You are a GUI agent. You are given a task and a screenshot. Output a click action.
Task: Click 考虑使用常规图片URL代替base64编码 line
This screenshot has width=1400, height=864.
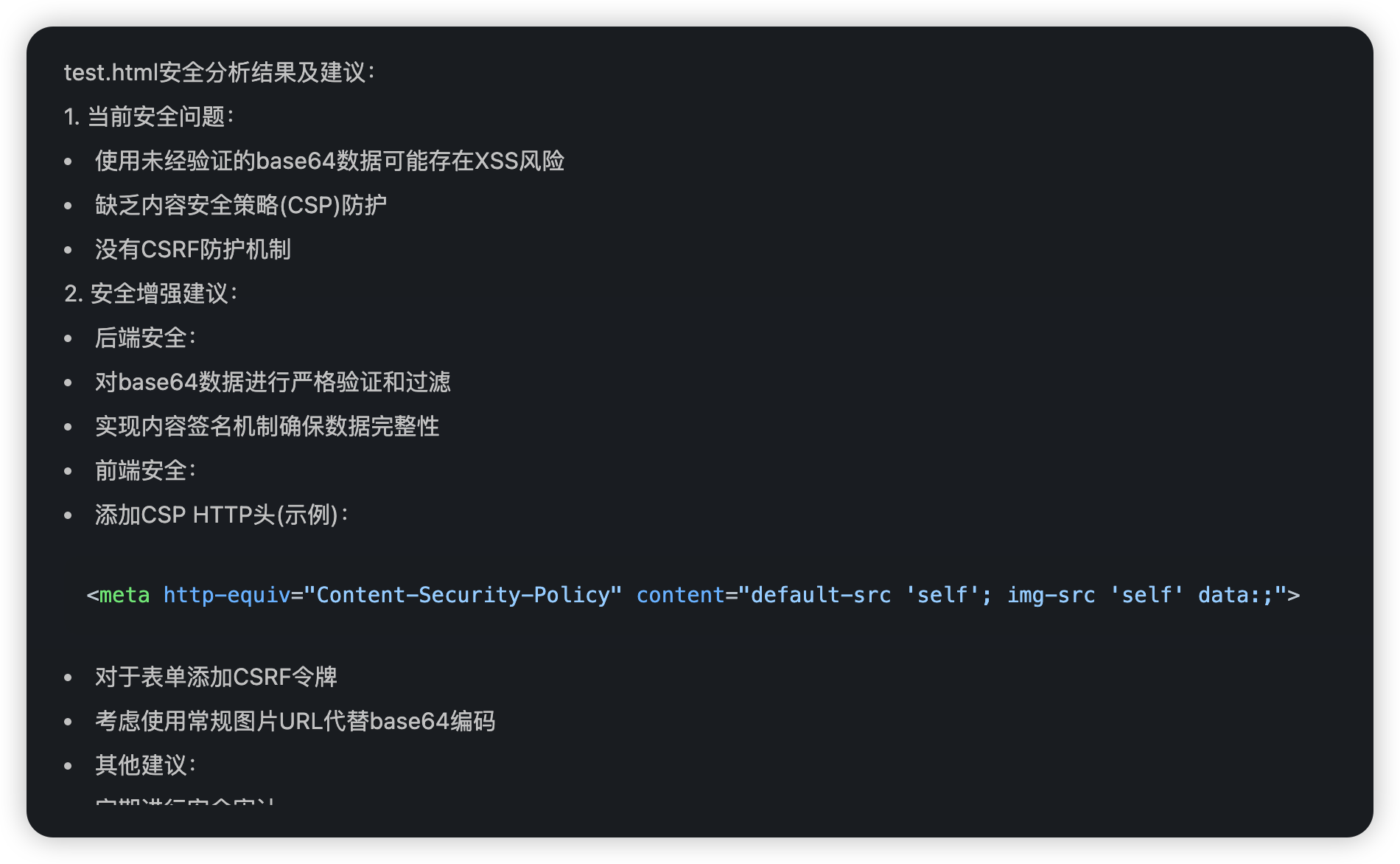coord(295,721)
